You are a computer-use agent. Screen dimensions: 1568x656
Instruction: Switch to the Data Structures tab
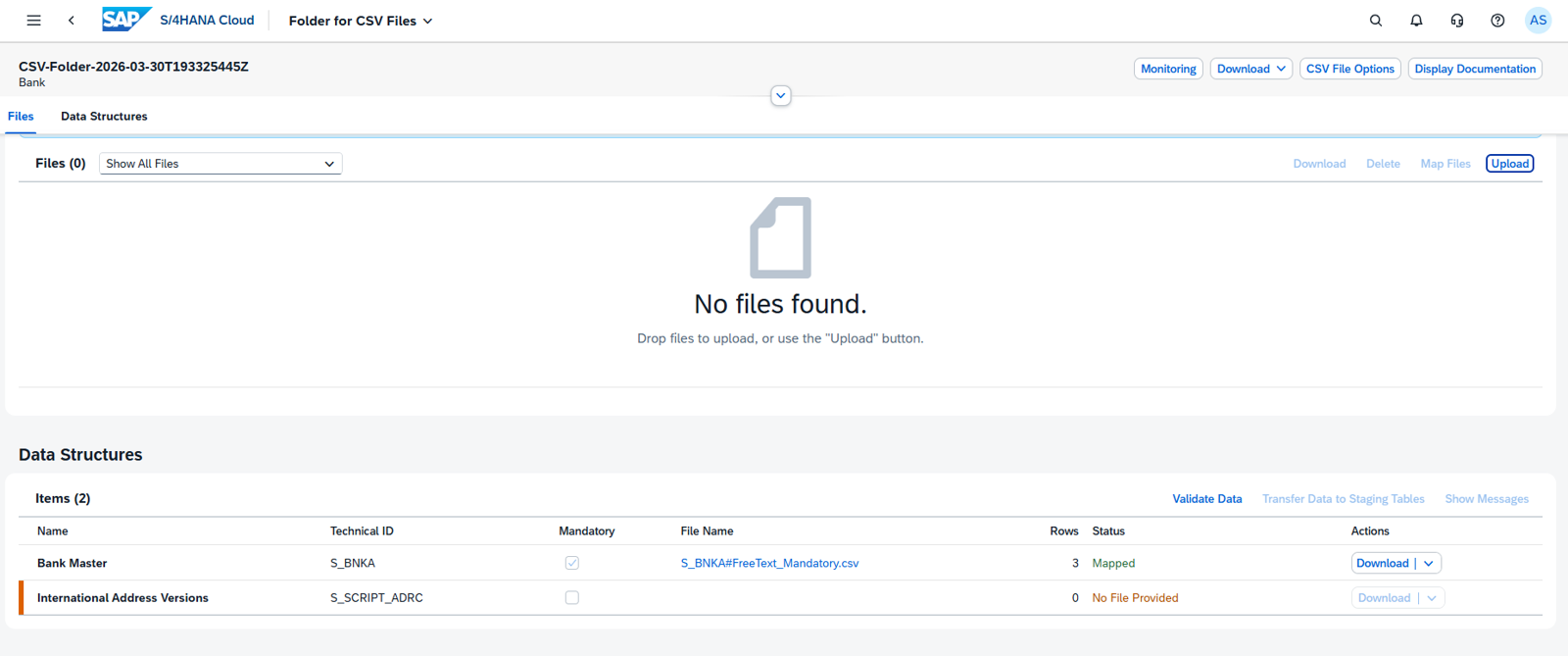(104, 116)
